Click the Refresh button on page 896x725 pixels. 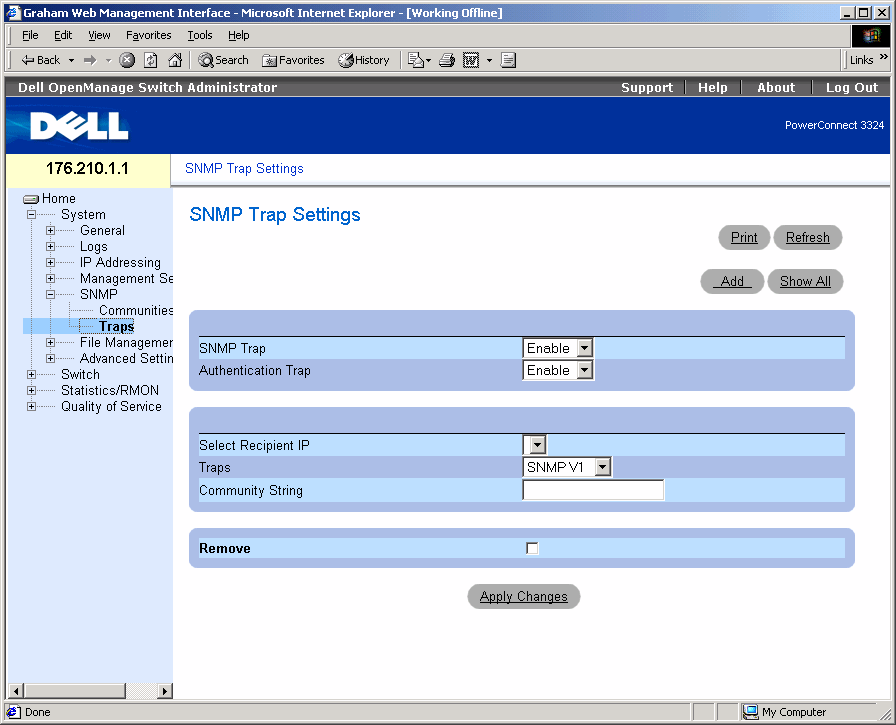click(807, 238)
